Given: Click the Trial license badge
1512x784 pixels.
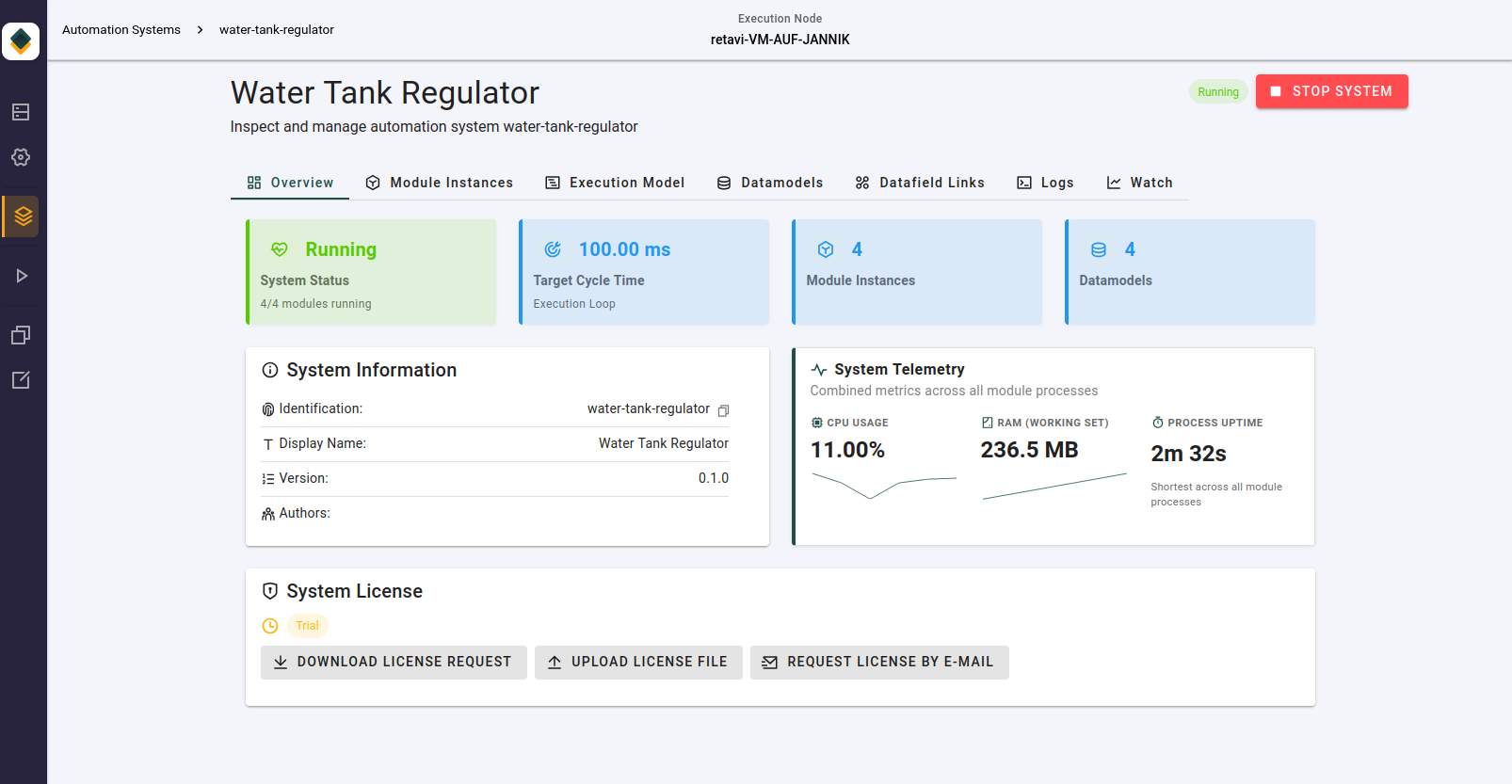Looking at the screenshot, I should 307,626.
